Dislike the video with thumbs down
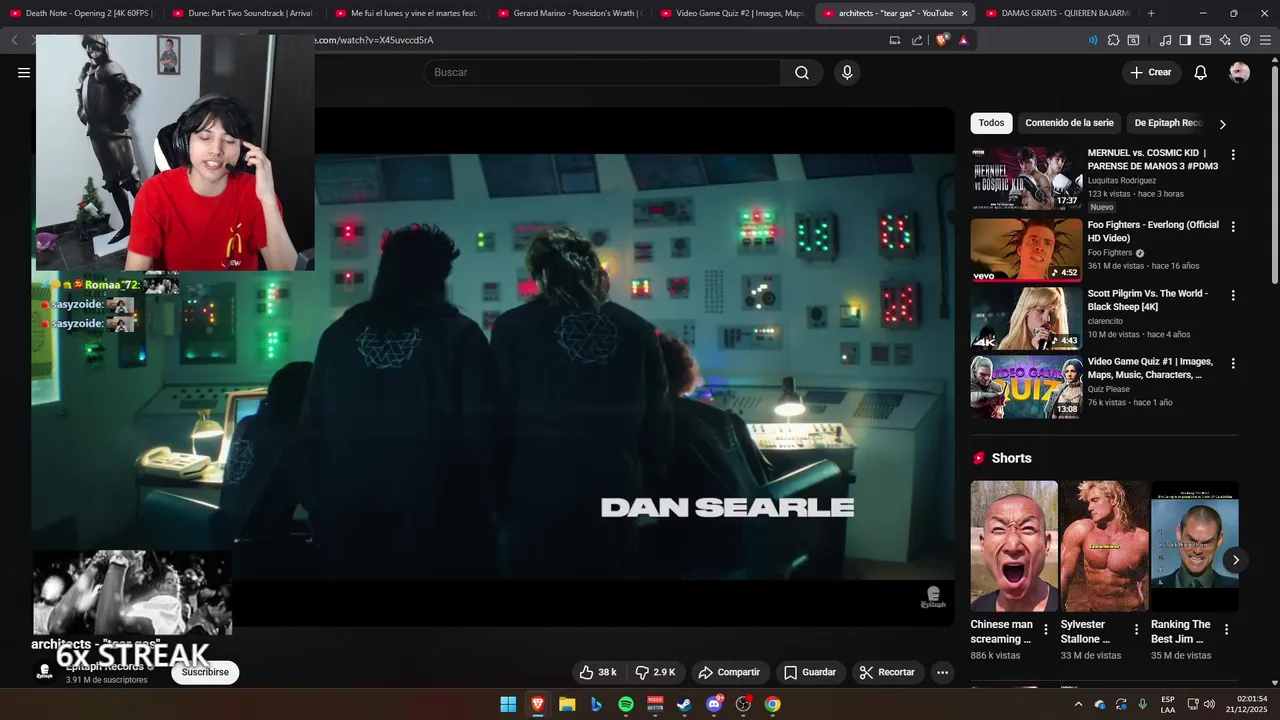The image size is (1280, 720). click(x=655, y=672)
